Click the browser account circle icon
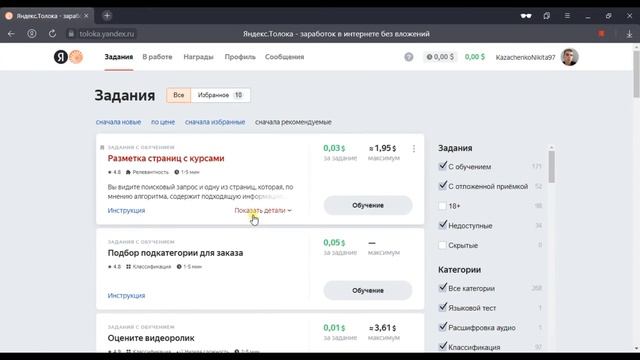 click(x=32, y=34)
